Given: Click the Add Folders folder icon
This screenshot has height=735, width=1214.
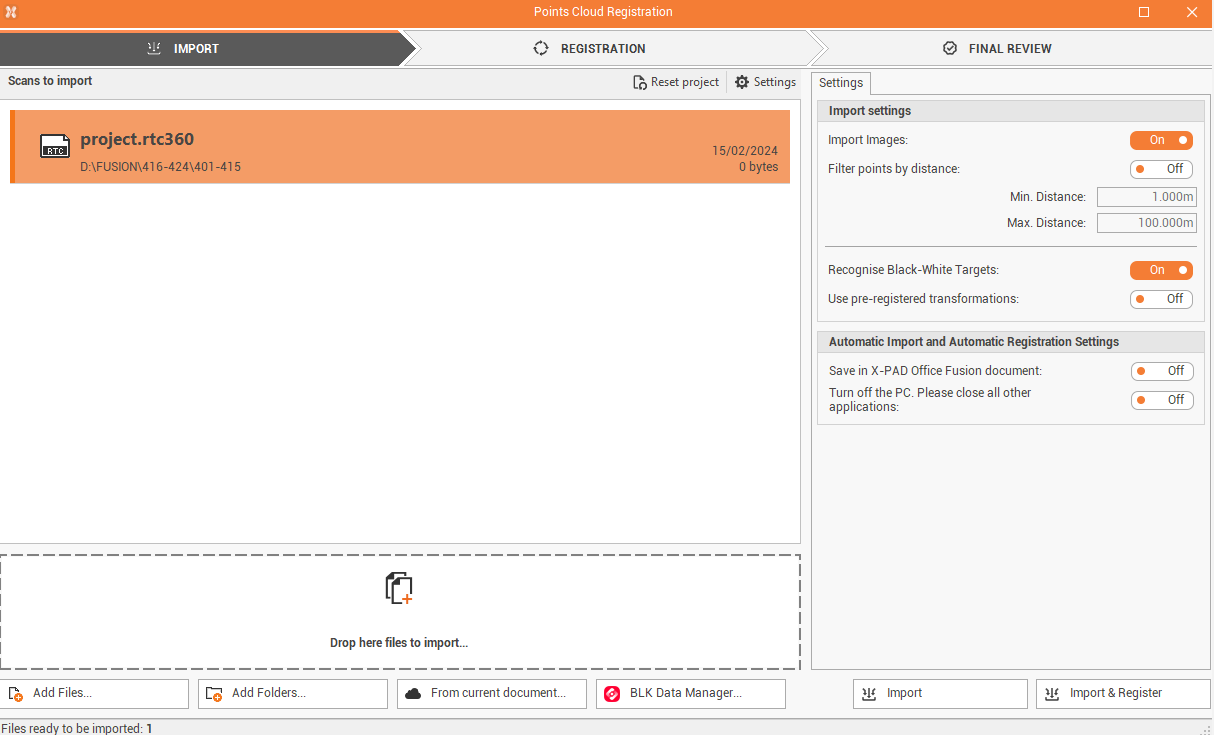Looking at the screenshot, I should [214, 693].
